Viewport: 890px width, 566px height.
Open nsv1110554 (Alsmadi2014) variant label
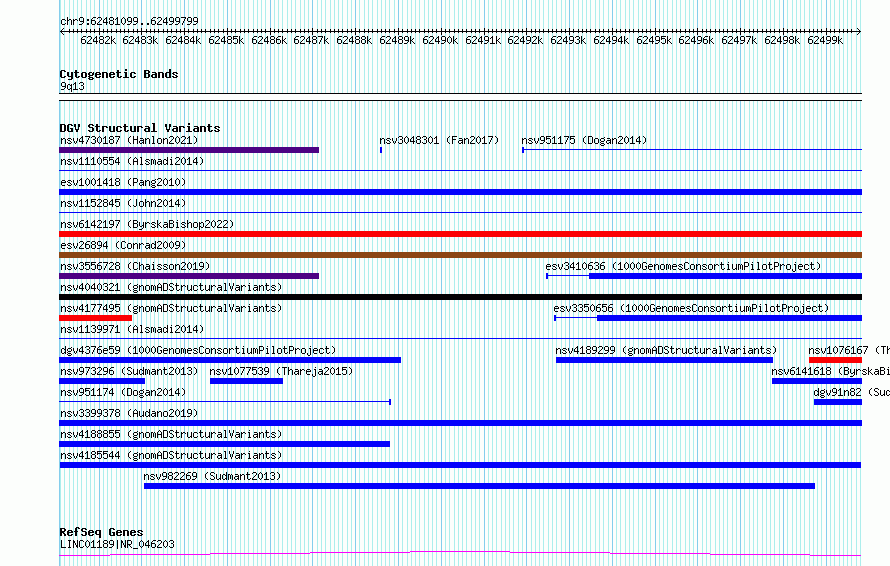tap(132, 161)
